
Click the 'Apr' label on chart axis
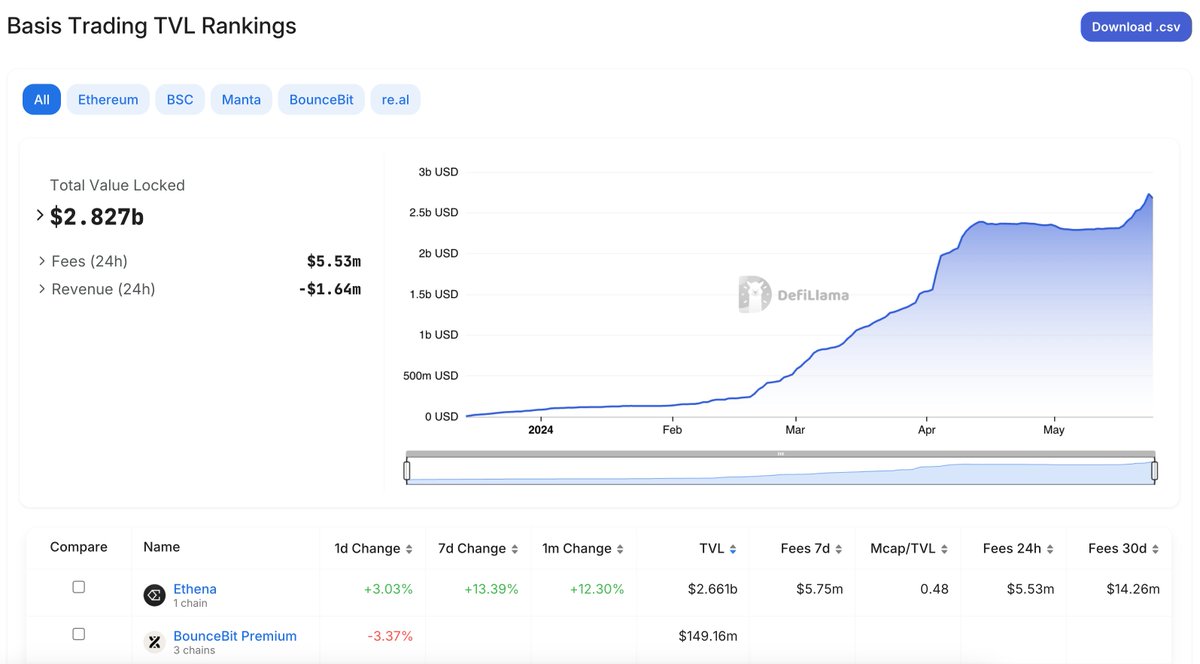click(x=927, y=430)
